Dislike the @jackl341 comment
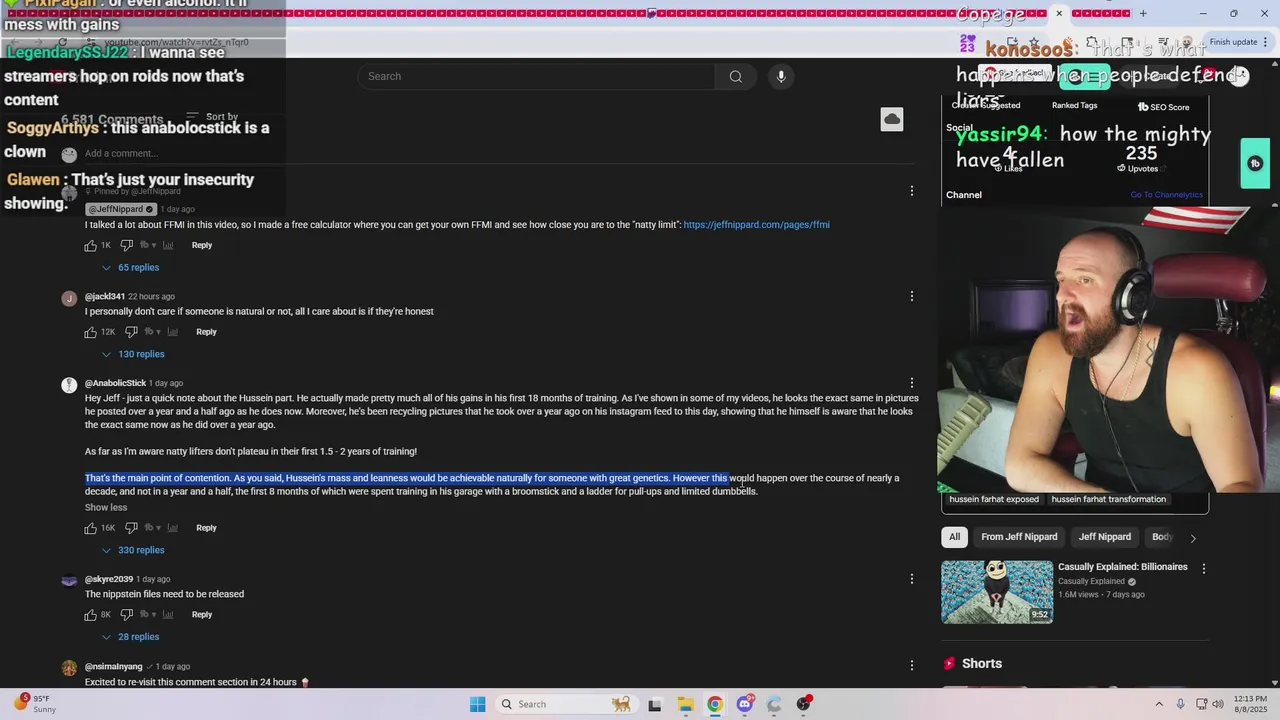The image size is (1280, 720). [131, 332]
